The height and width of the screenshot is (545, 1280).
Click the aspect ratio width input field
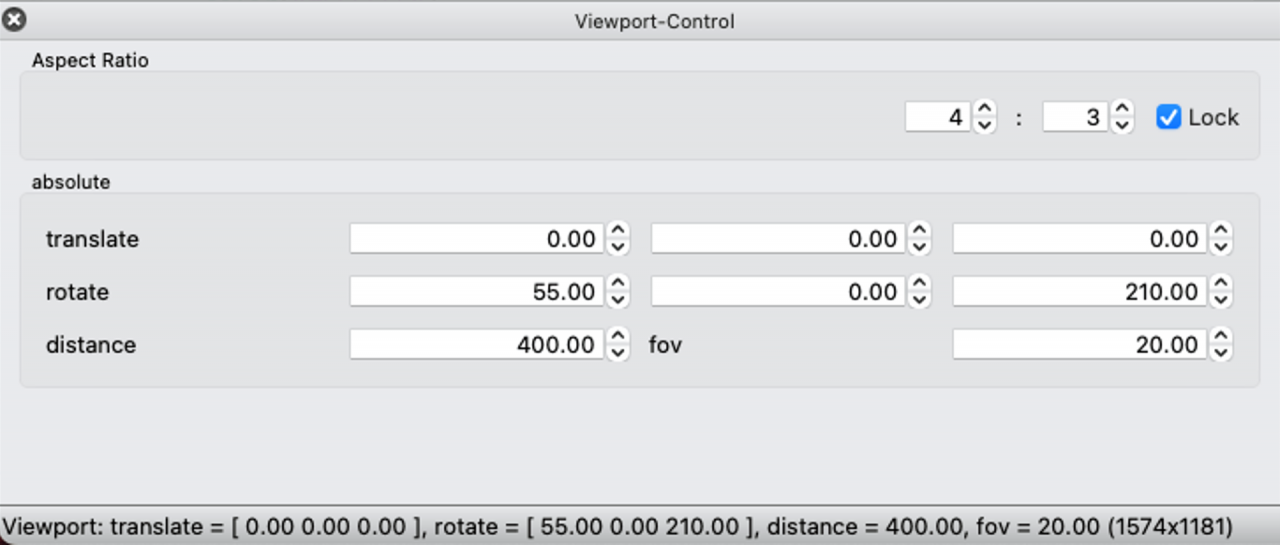tap(937, 117)
